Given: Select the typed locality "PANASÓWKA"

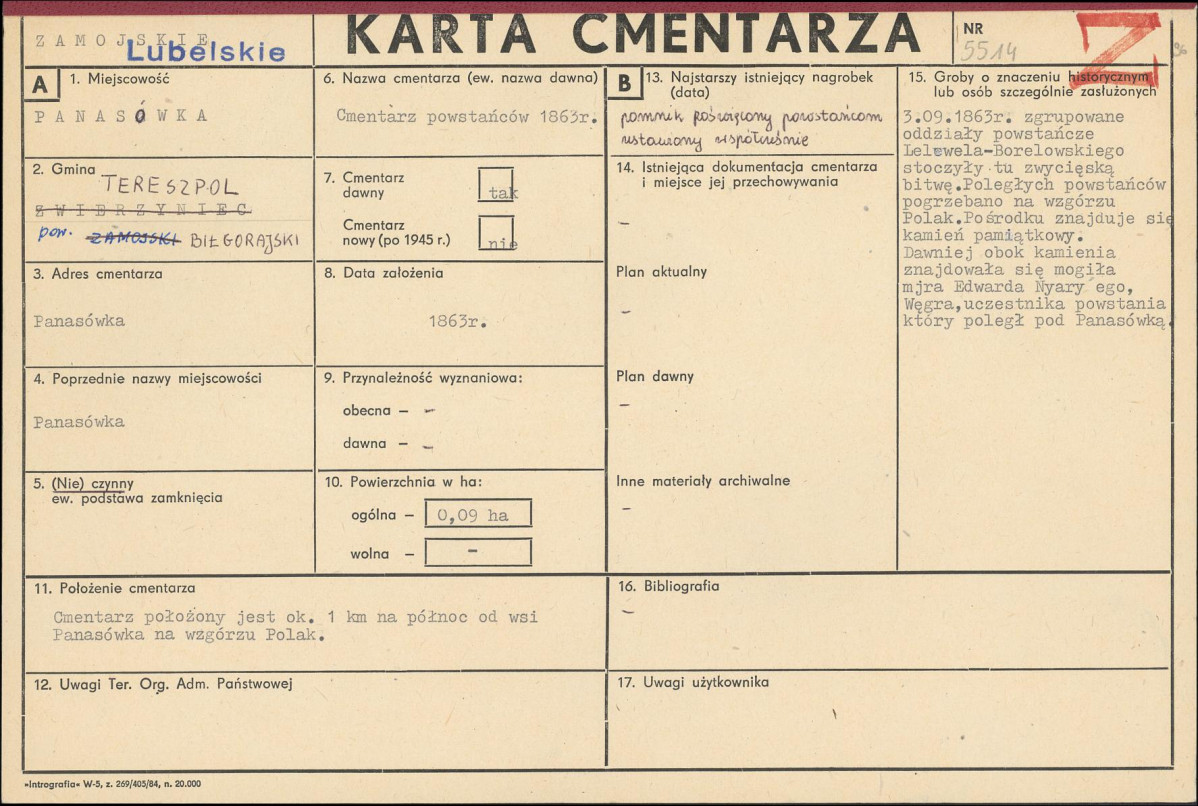Looking at the screenshot, I should [x=121, y=116].
